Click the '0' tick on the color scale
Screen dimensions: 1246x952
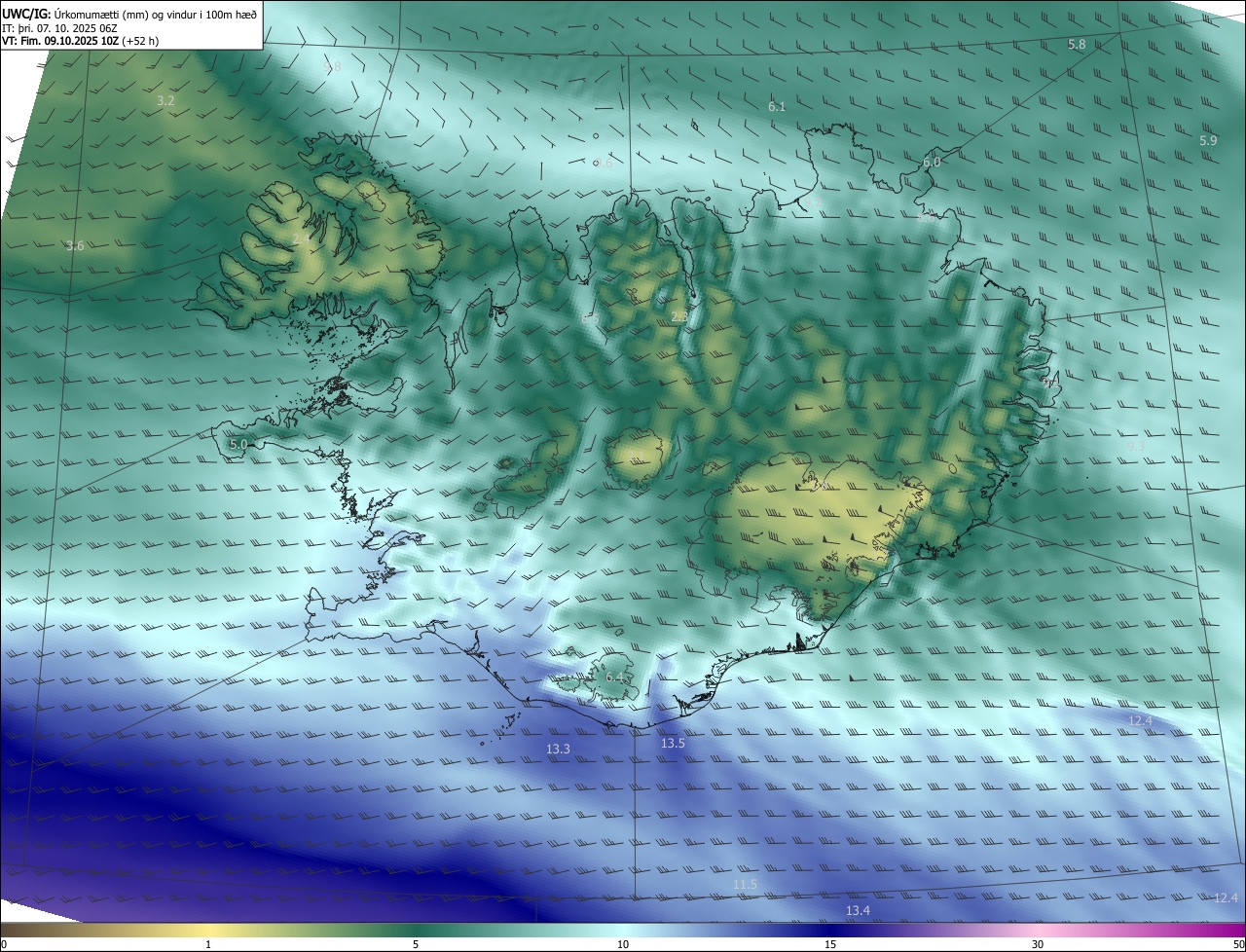pyautogui.click(x=4, y=944)
